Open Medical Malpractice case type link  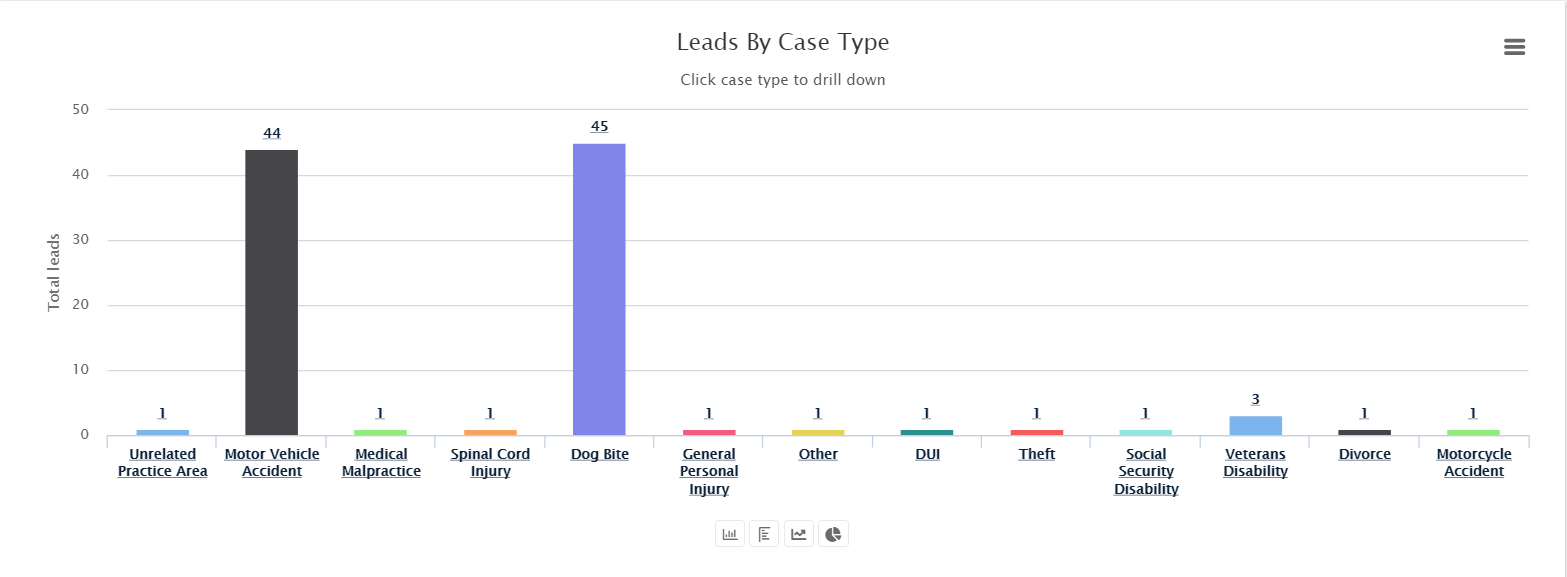pos(381,463)
